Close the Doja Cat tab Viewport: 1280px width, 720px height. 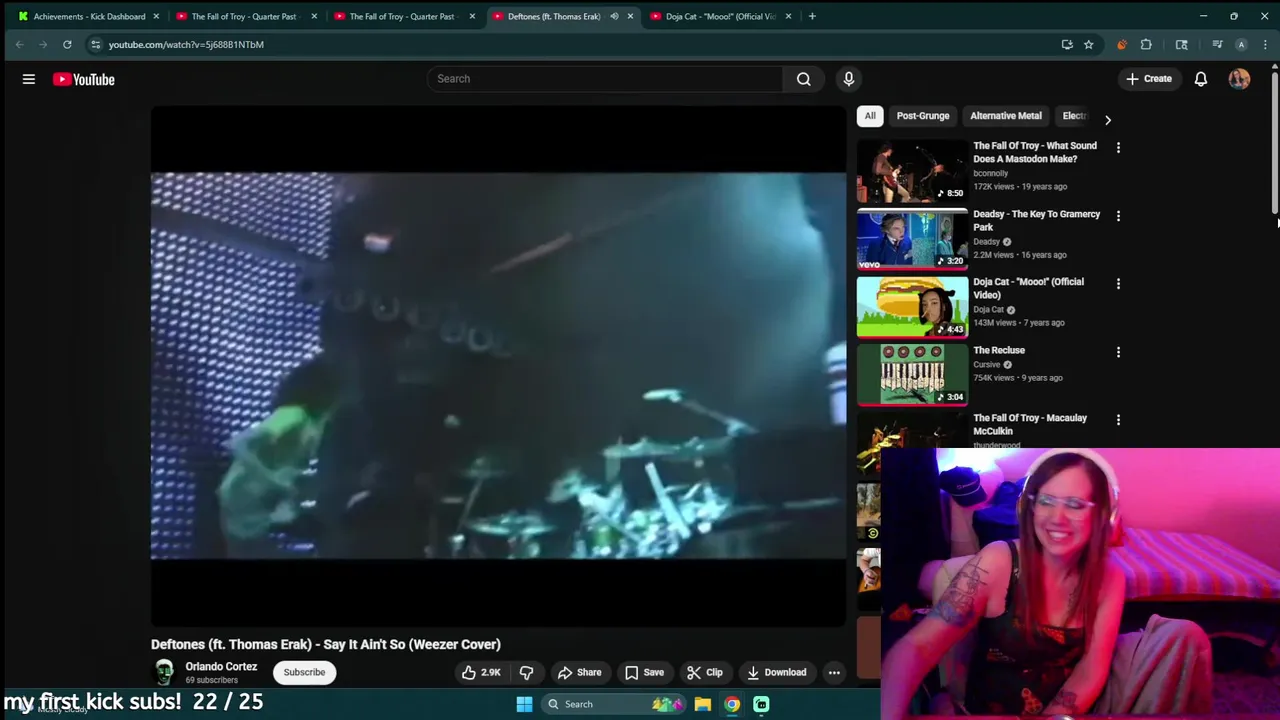tap(788, 16)
